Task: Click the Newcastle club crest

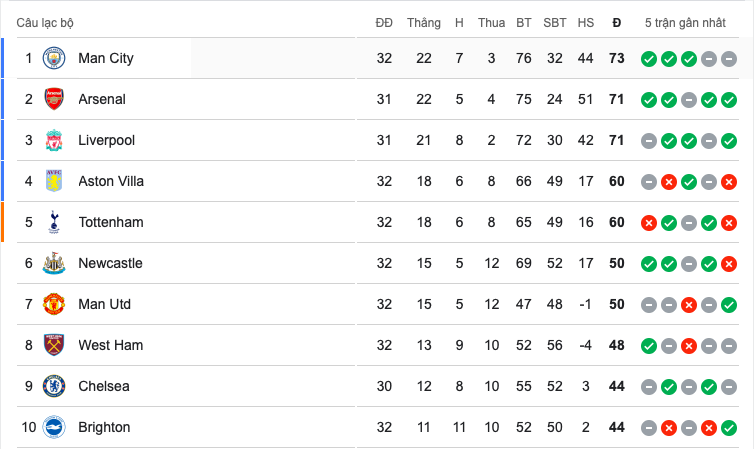Action: [x=54, y=263]
